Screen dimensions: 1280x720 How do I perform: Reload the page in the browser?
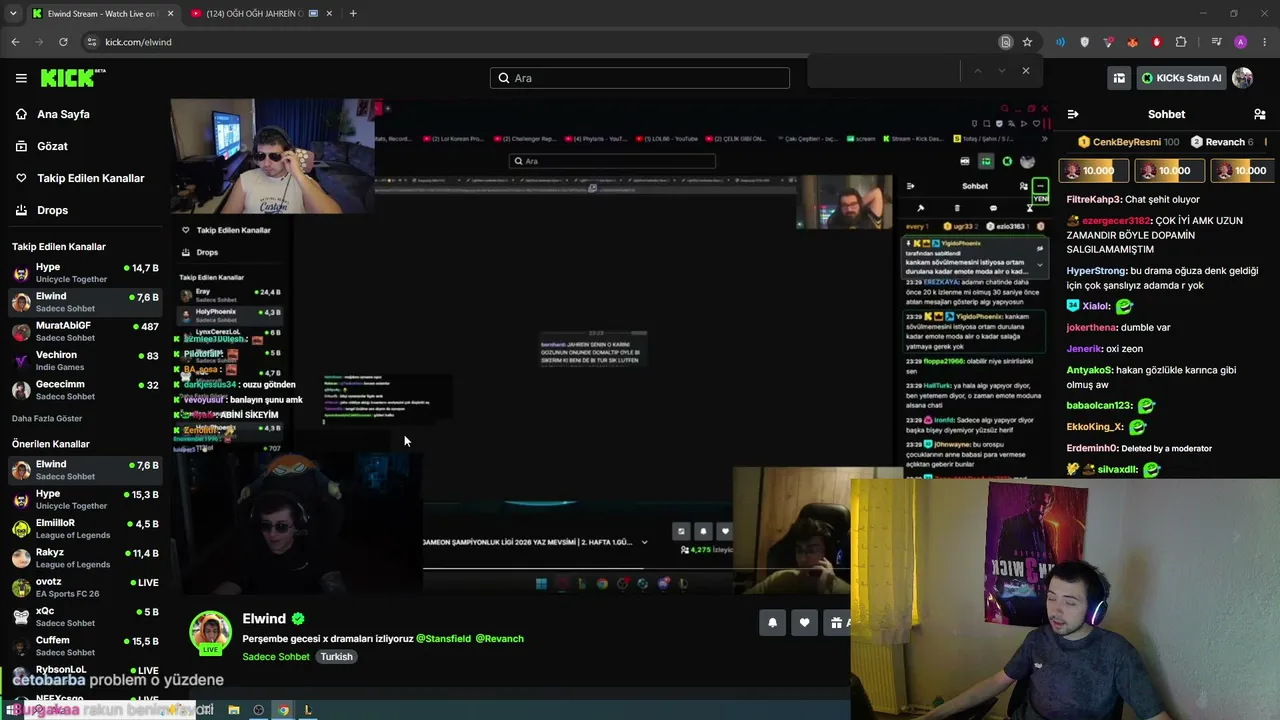click(x=63, y=42)
